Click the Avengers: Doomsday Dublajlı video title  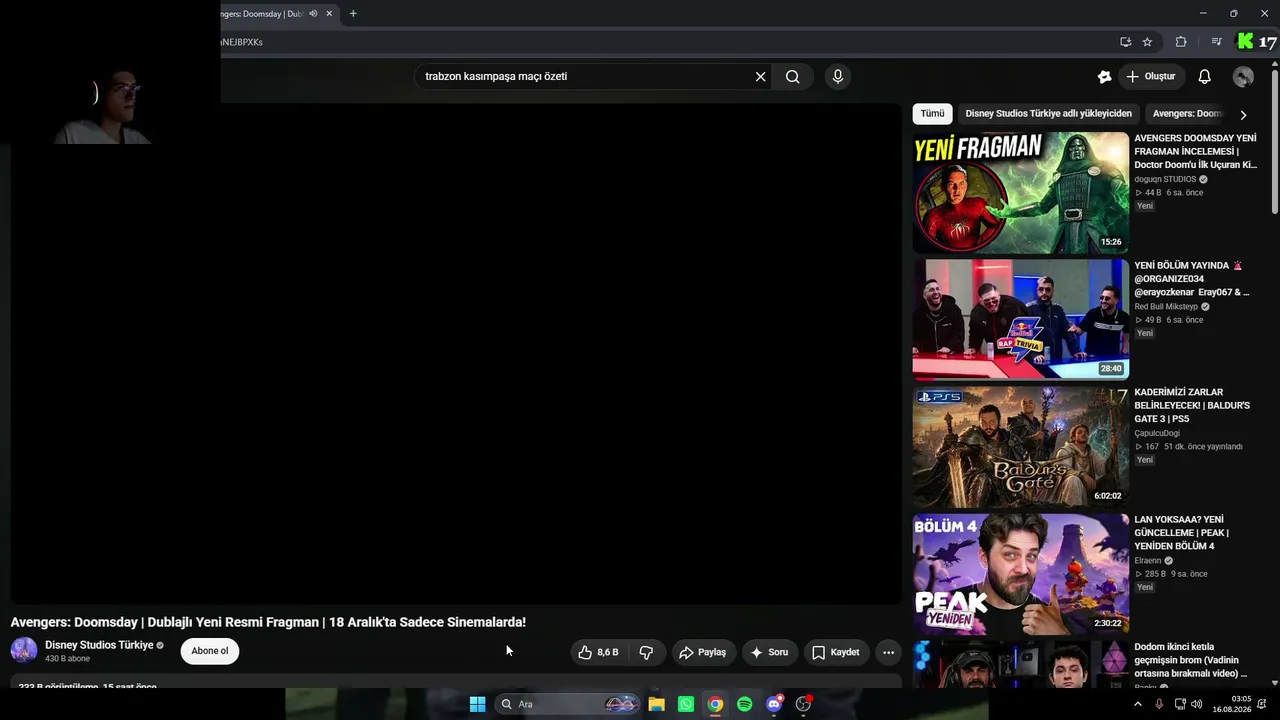click(268, 622)
